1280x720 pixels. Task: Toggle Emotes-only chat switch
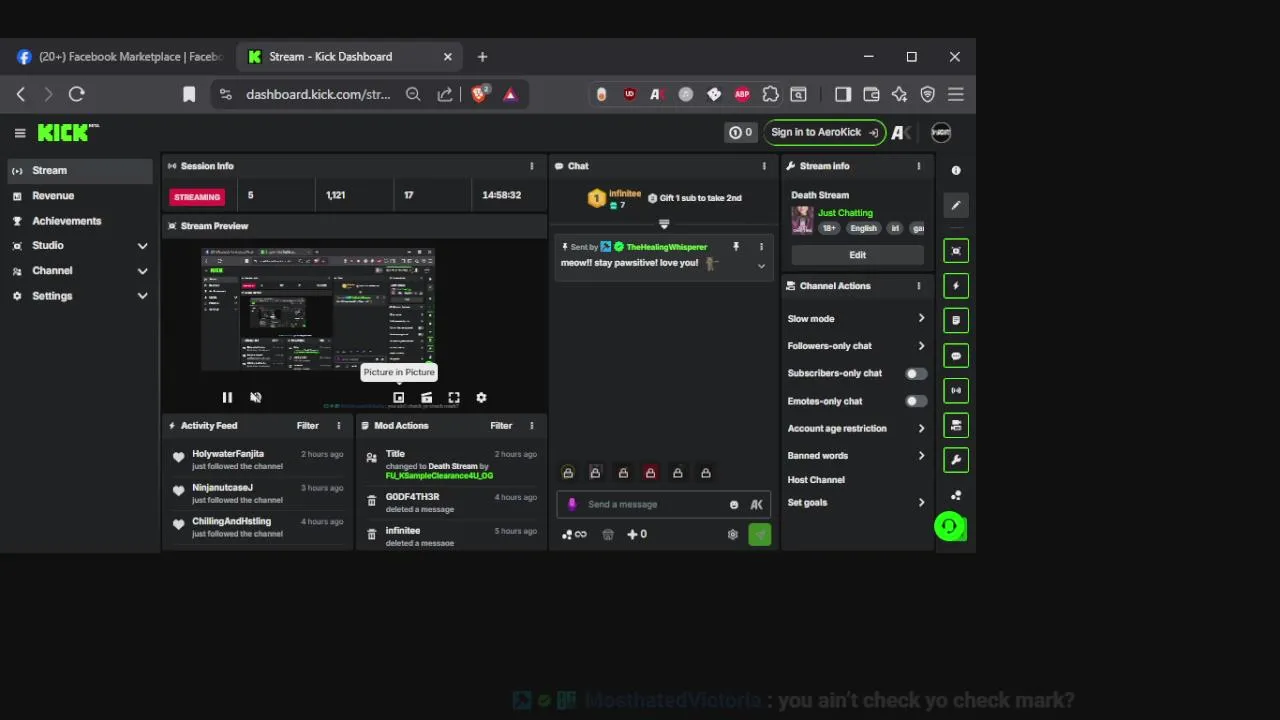click(916, 401)
